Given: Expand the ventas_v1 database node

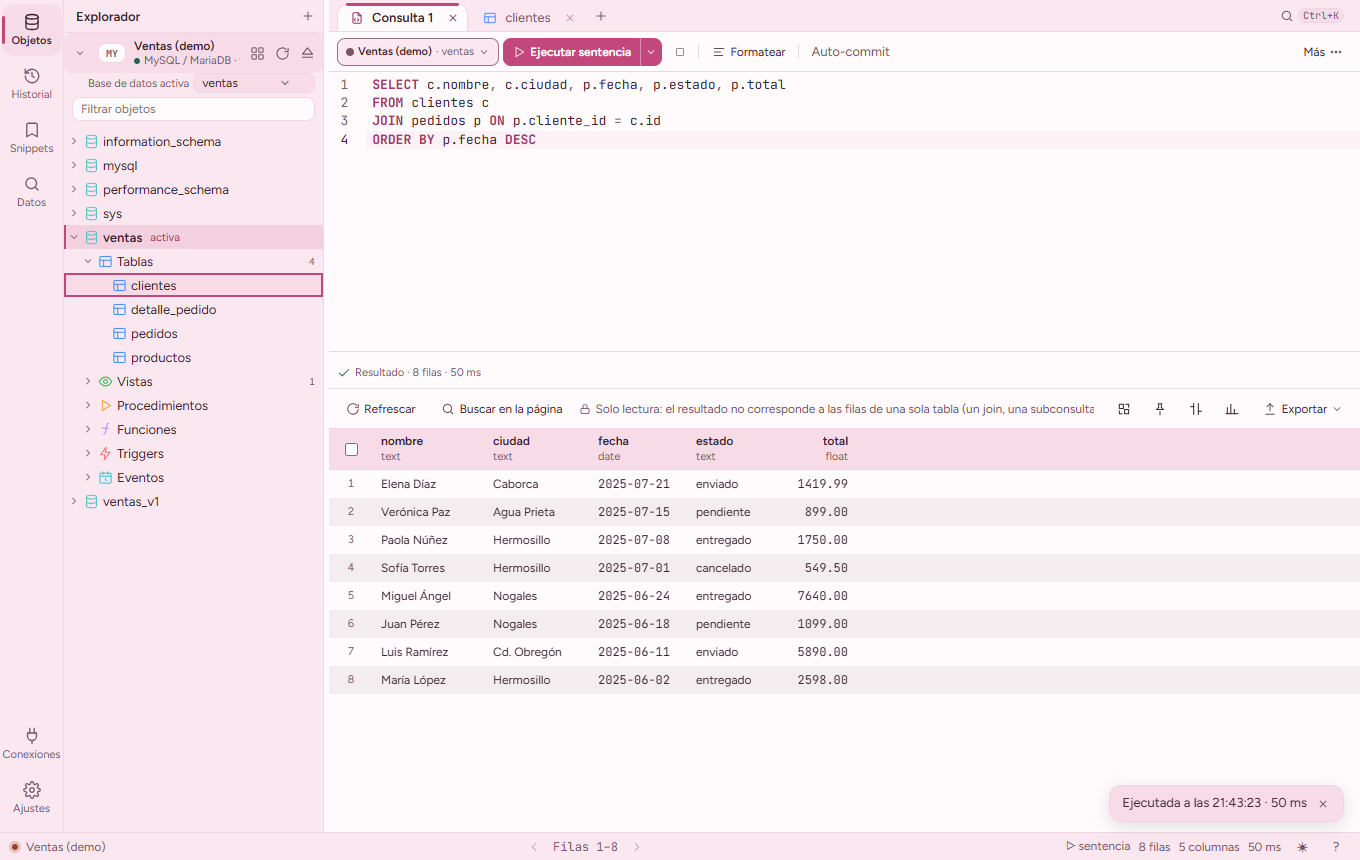Looking at the screenshot, I should click(74, 502).
